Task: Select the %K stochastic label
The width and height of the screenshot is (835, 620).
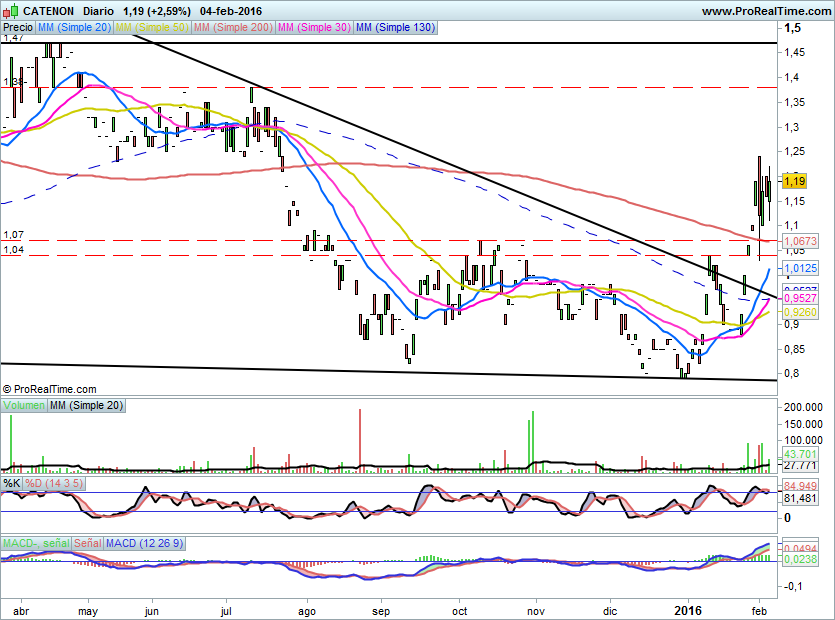Action: pos(12,484)
